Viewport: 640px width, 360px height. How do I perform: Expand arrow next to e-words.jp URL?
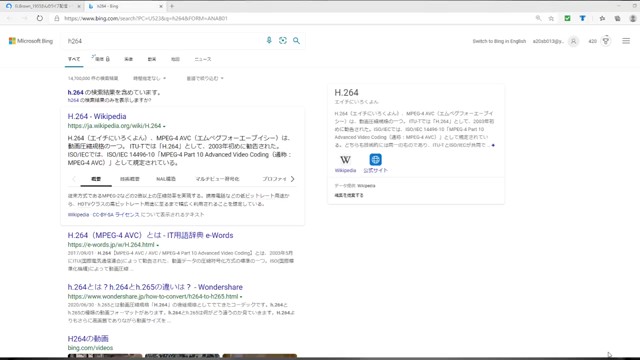[x=158, y=245]
